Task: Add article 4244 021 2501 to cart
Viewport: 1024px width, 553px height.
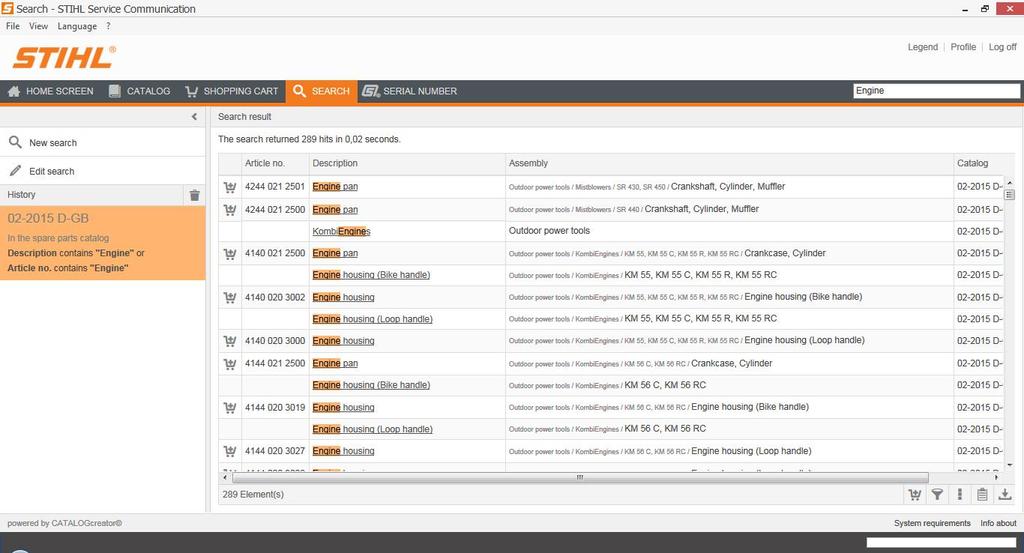Action: point(230,187)
